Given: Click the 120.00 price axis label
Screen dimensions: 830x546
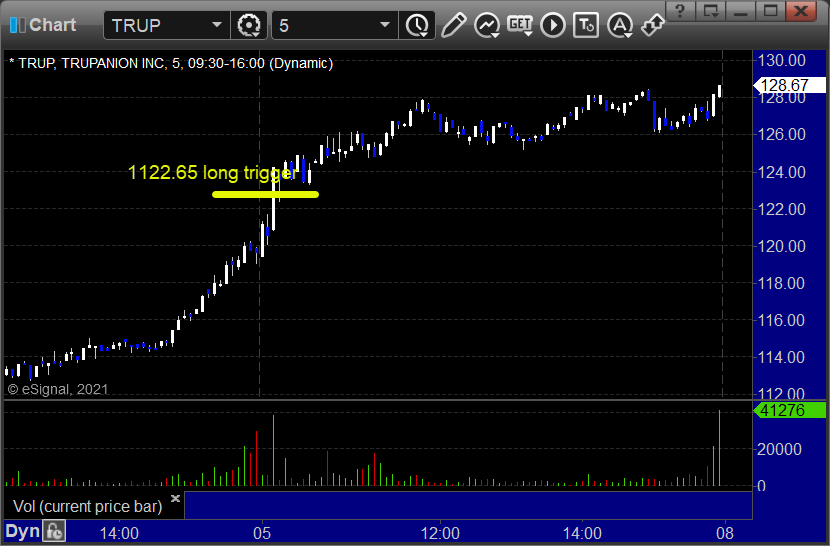Looking at the screenshot, I should 781,246.
